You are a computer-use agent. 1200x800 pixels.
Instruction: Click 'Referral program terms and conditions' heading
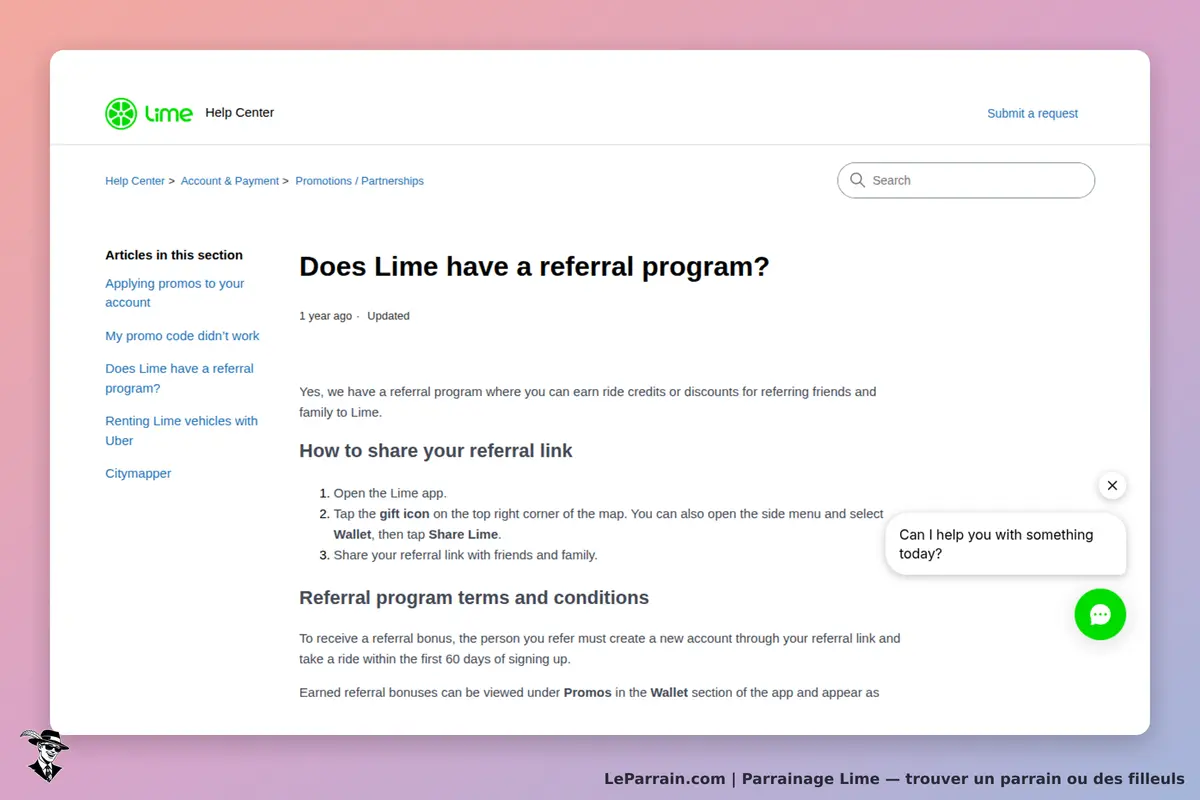coord(474,598)
